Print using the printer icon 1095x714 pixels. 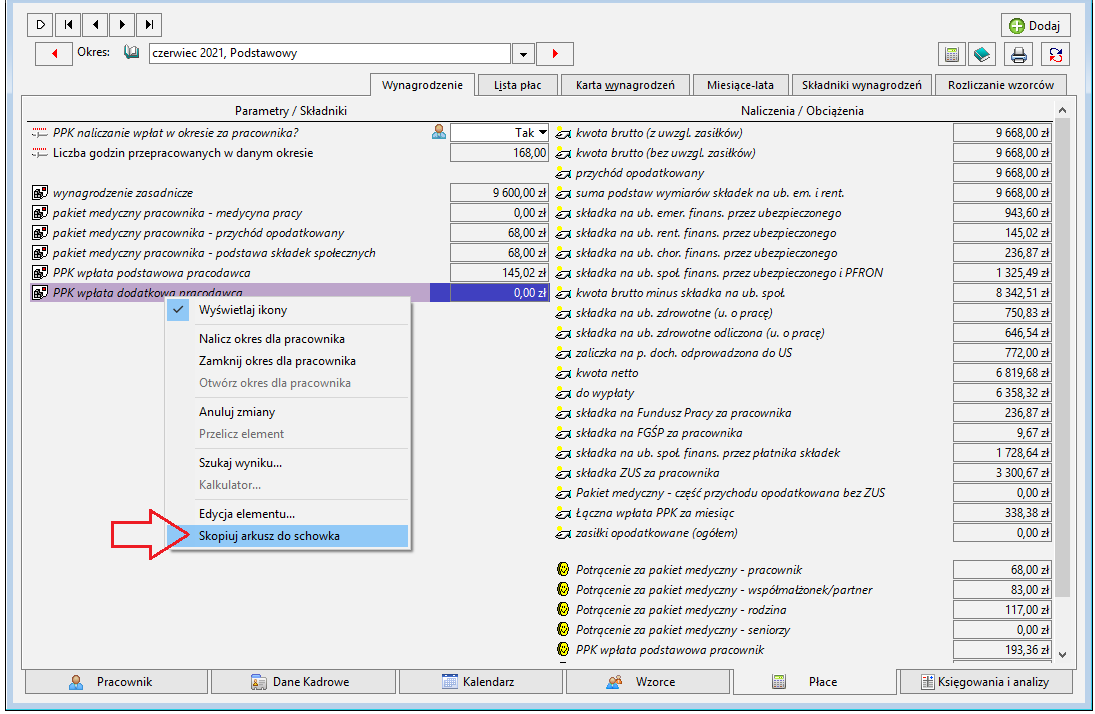(1019, 54)
